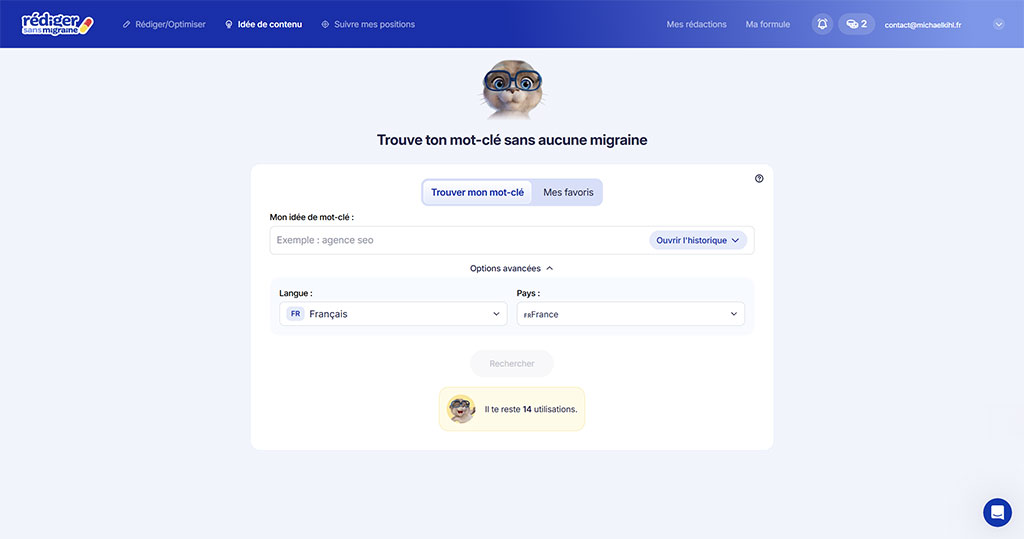Image resolution: width=1024 pixels, height=539 pixels.
Task: Open the Langue dropdown showing Français
Action: (x=393, y=314)
